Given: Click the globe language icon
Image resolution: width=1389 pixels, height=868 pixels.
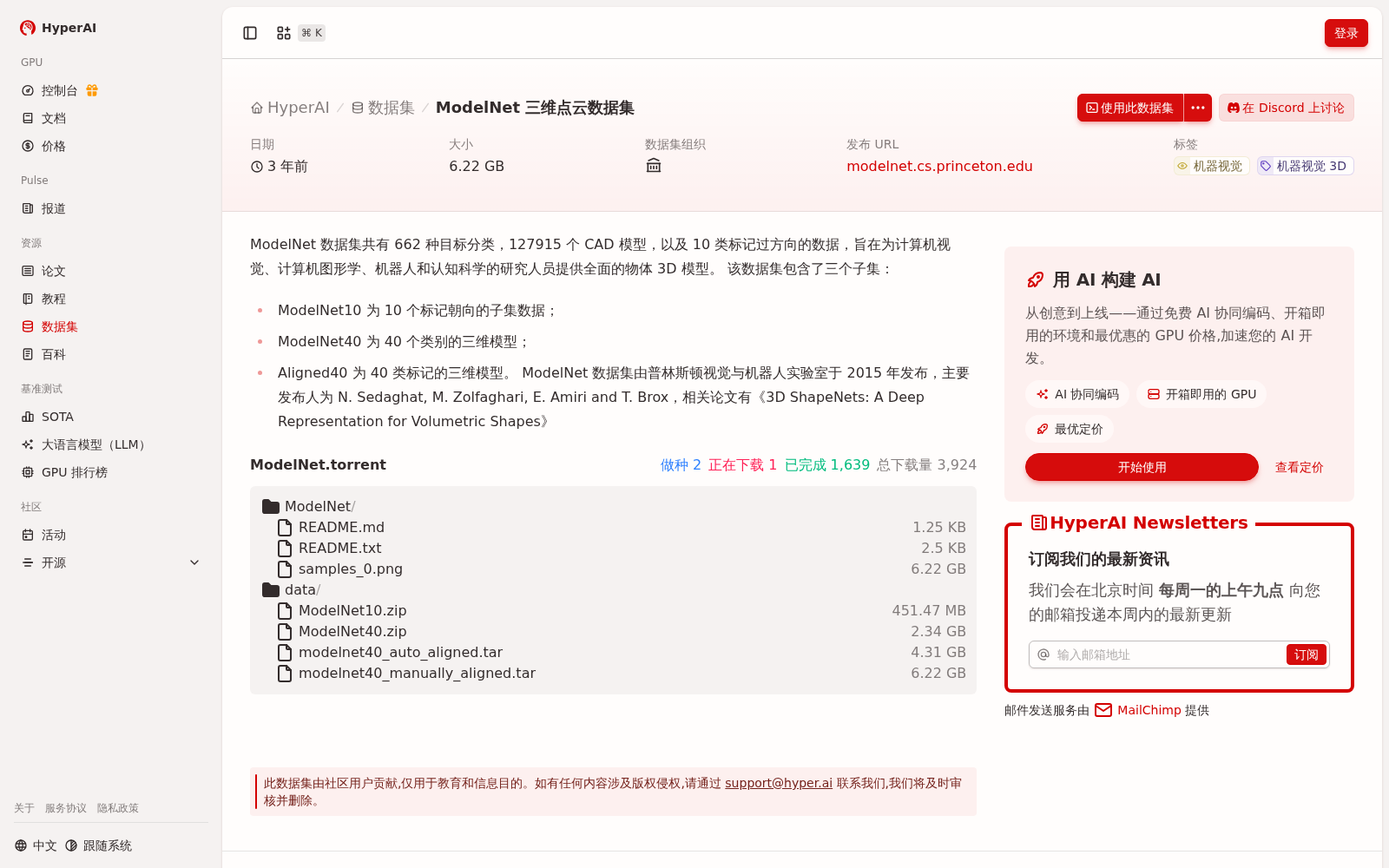Looking at the screenshot, I should [21, 845].
